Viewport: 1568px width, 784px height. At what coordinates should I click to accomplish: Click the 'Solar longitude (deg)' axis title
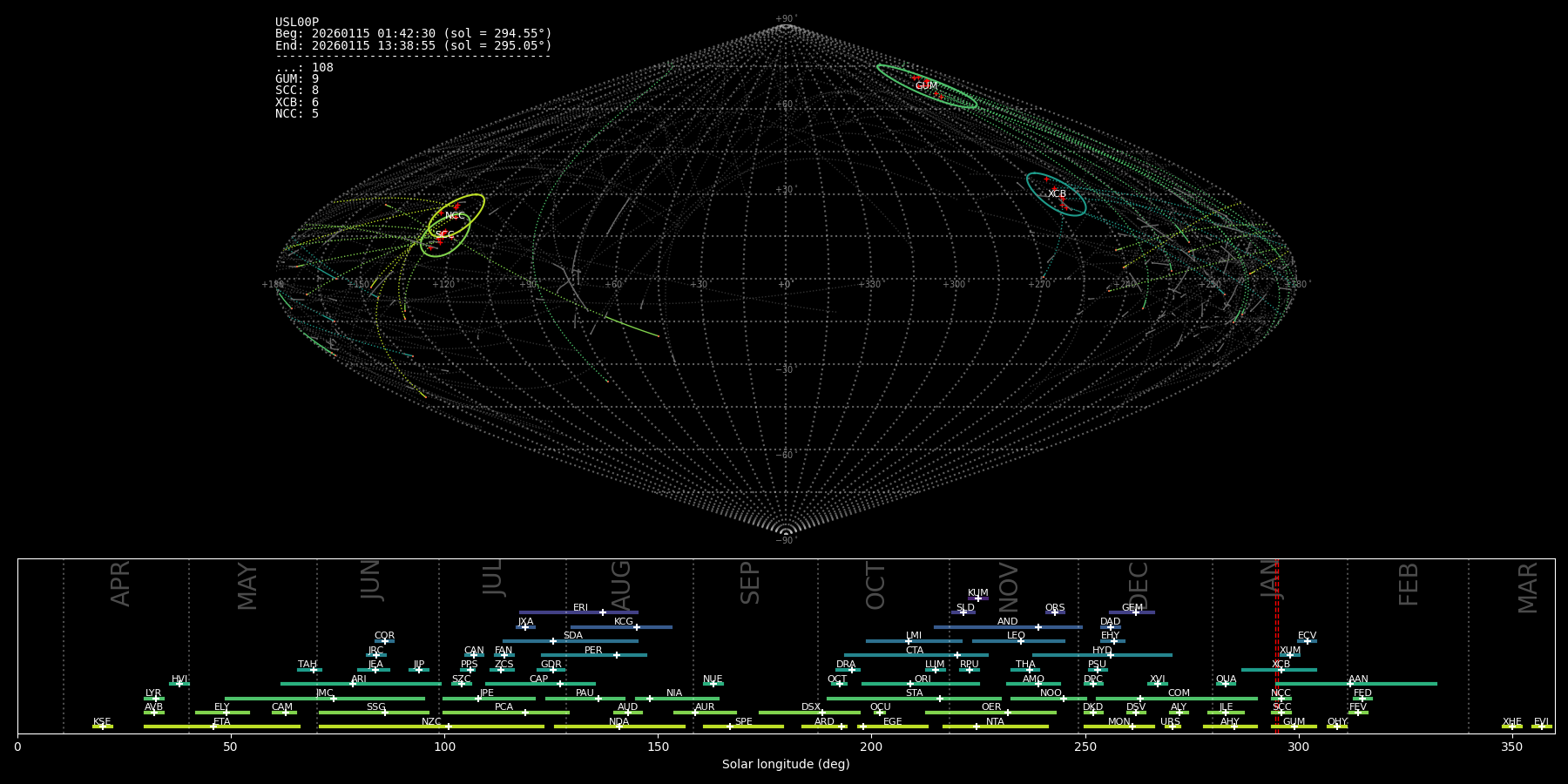786,764
